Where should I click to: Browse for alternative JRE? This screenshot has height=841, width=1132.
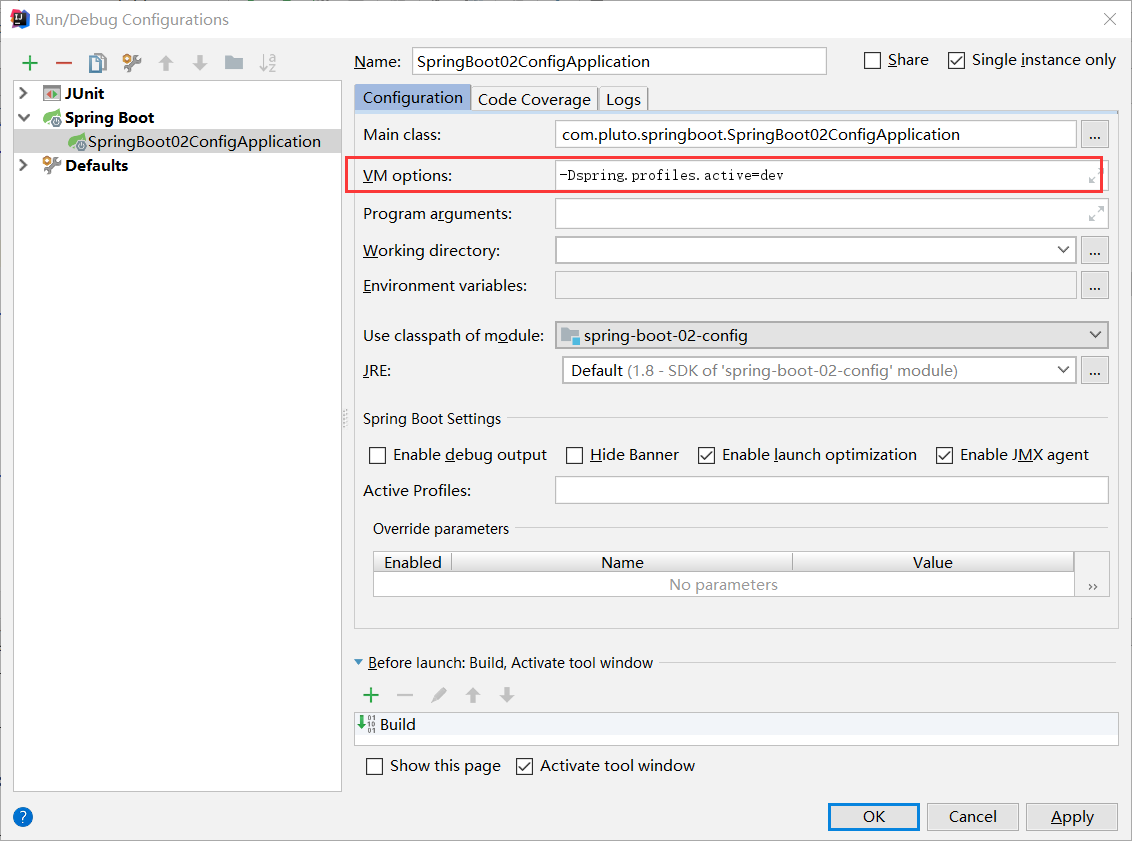pyautogui.click(x=1094, y=370)
